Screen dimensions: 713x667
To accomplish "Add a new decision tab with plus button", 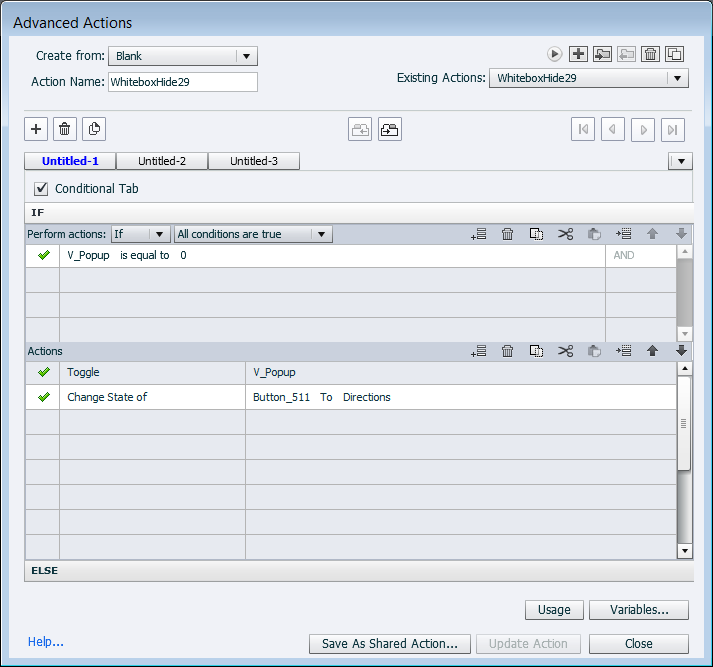I will tap(36, 128).
